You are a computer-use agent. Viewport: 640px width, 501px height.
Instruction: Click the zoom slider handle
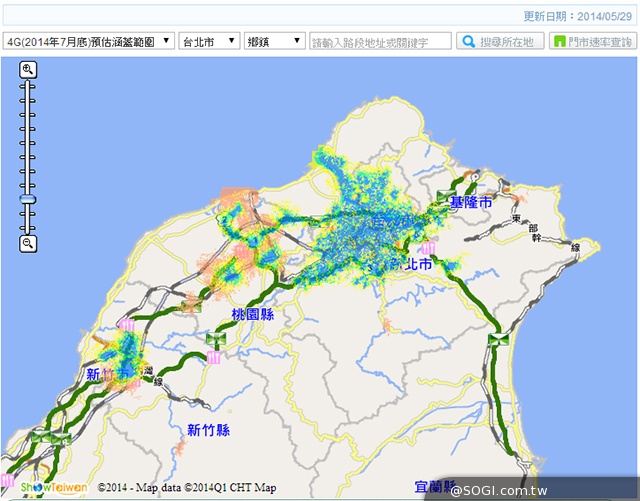click(28, 200)
